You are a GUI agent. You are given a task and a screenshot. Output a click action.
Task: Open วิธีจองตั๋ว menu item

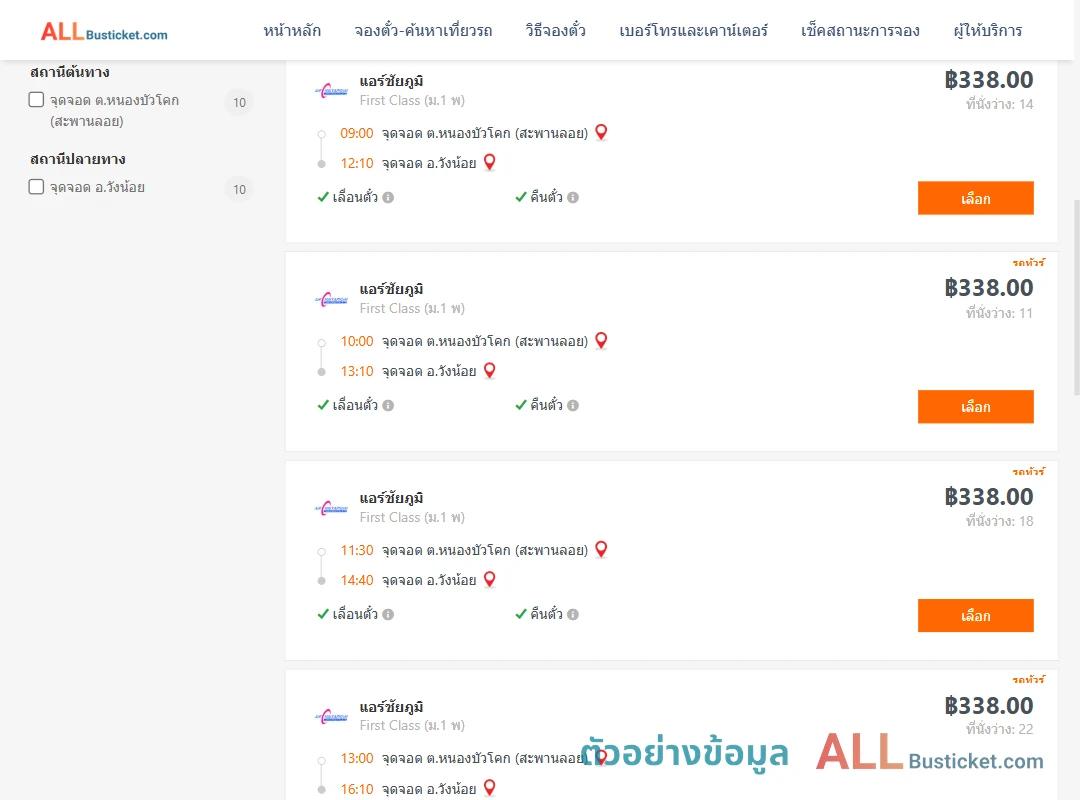[555, 31]
